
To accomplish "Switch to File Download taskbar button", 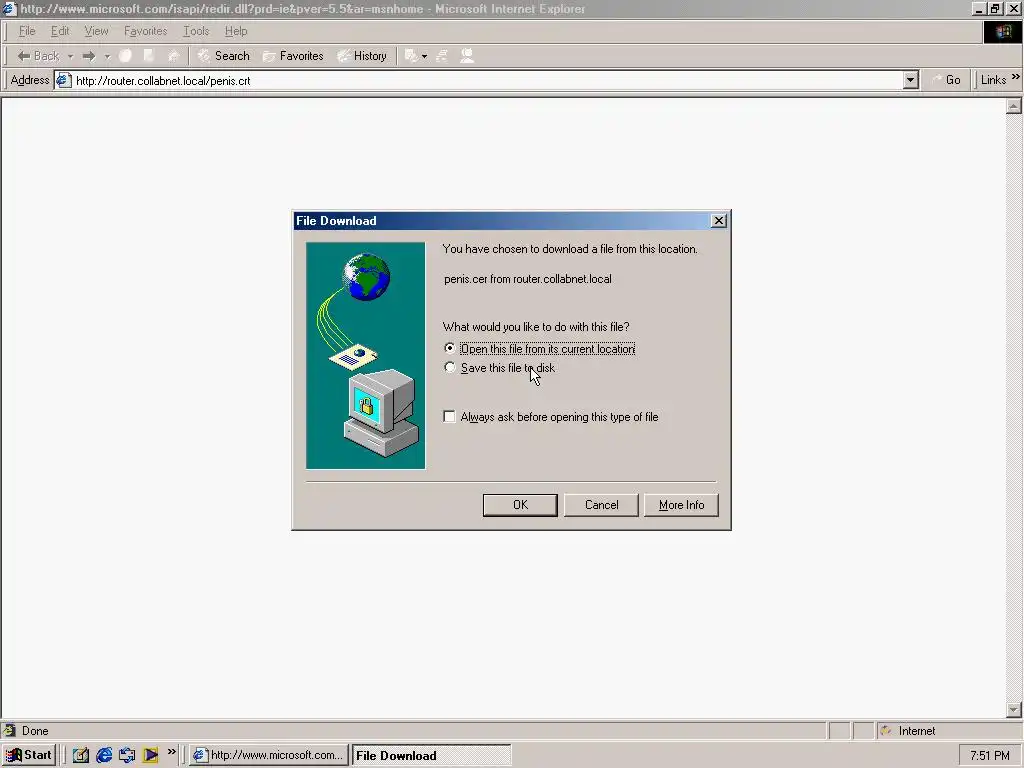I will [431, 755].
